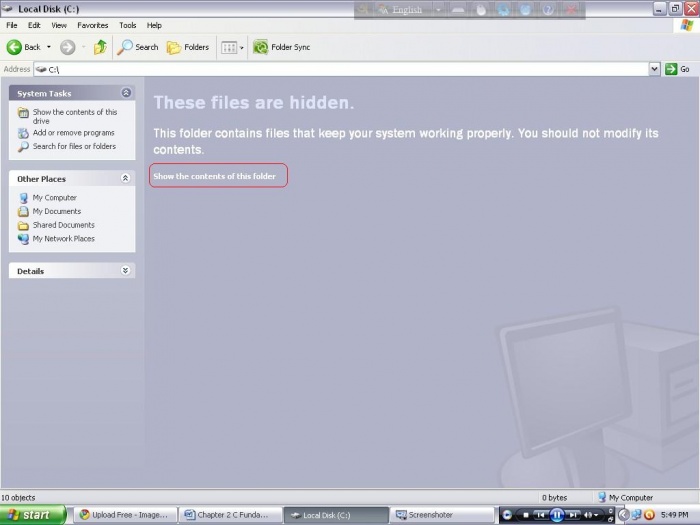700x525 pixels.
Task: Expand the Details panel
Action: coord(125,271)
